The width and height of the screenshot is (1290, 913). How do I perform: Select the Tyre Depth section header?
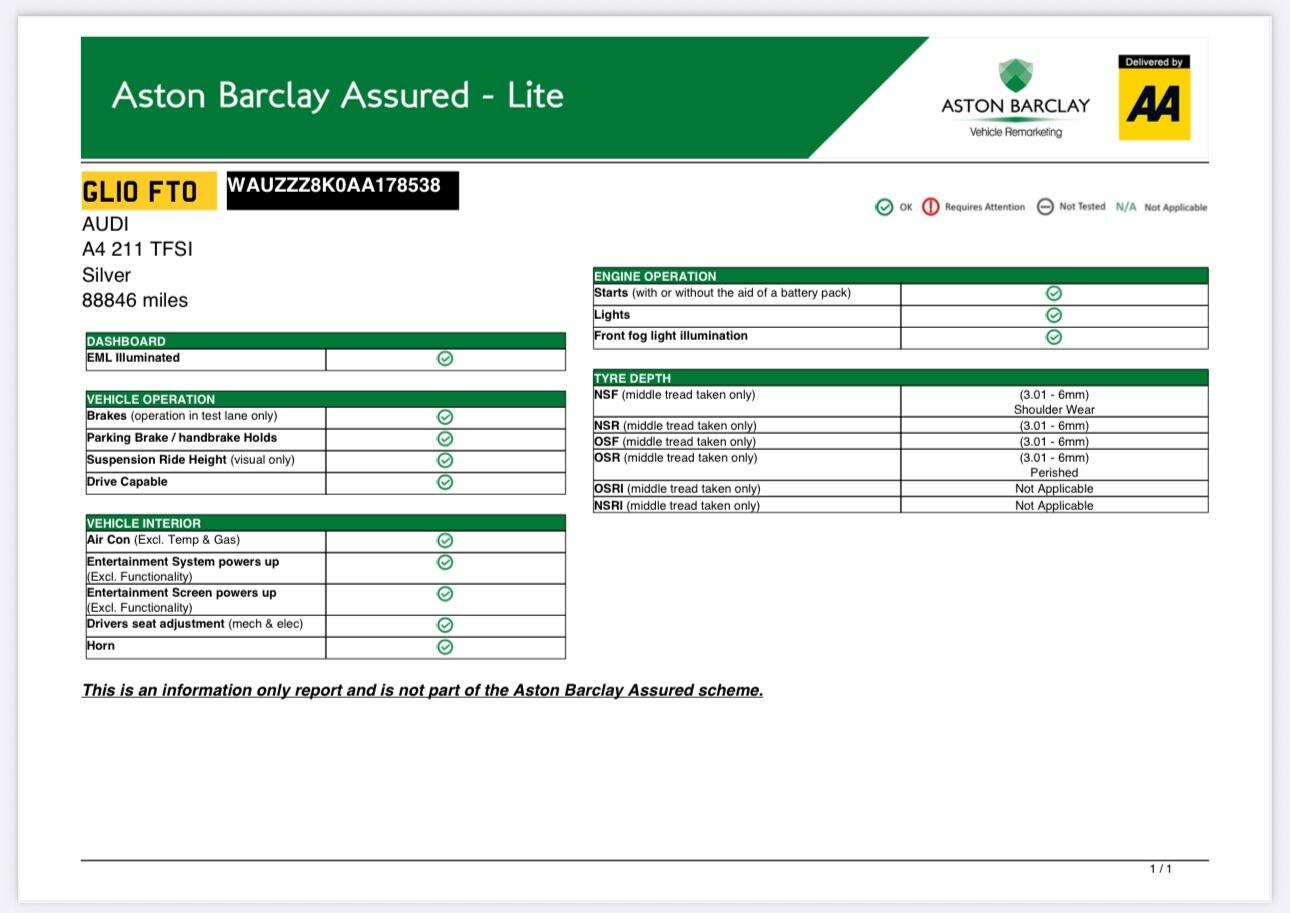(900, 378)
